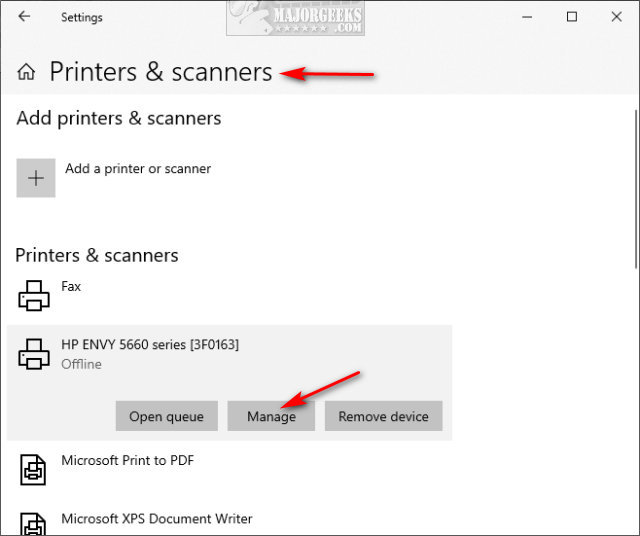640x536 pixels.
Task: Click the Microsoft XPS Document Writer icon
Action: pyautogui.click(x=33, y=525)
